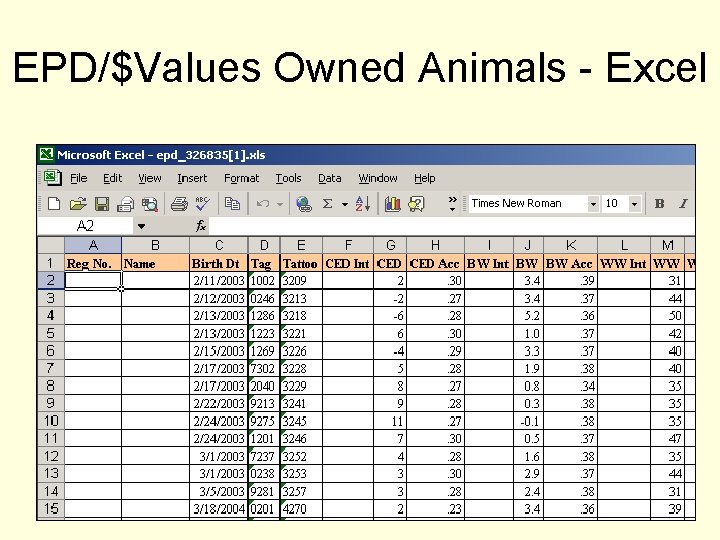
Task: Click the Sort Ascending A-Z icon
Action: point(363,203)
